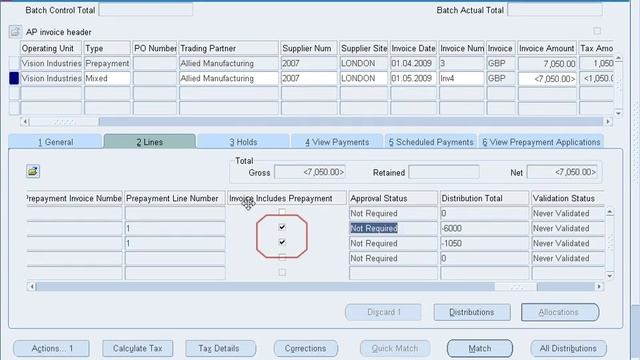Click header horizontal scrollbar left arrow
The height and width of the screenshot is (360, 640).
24,122
